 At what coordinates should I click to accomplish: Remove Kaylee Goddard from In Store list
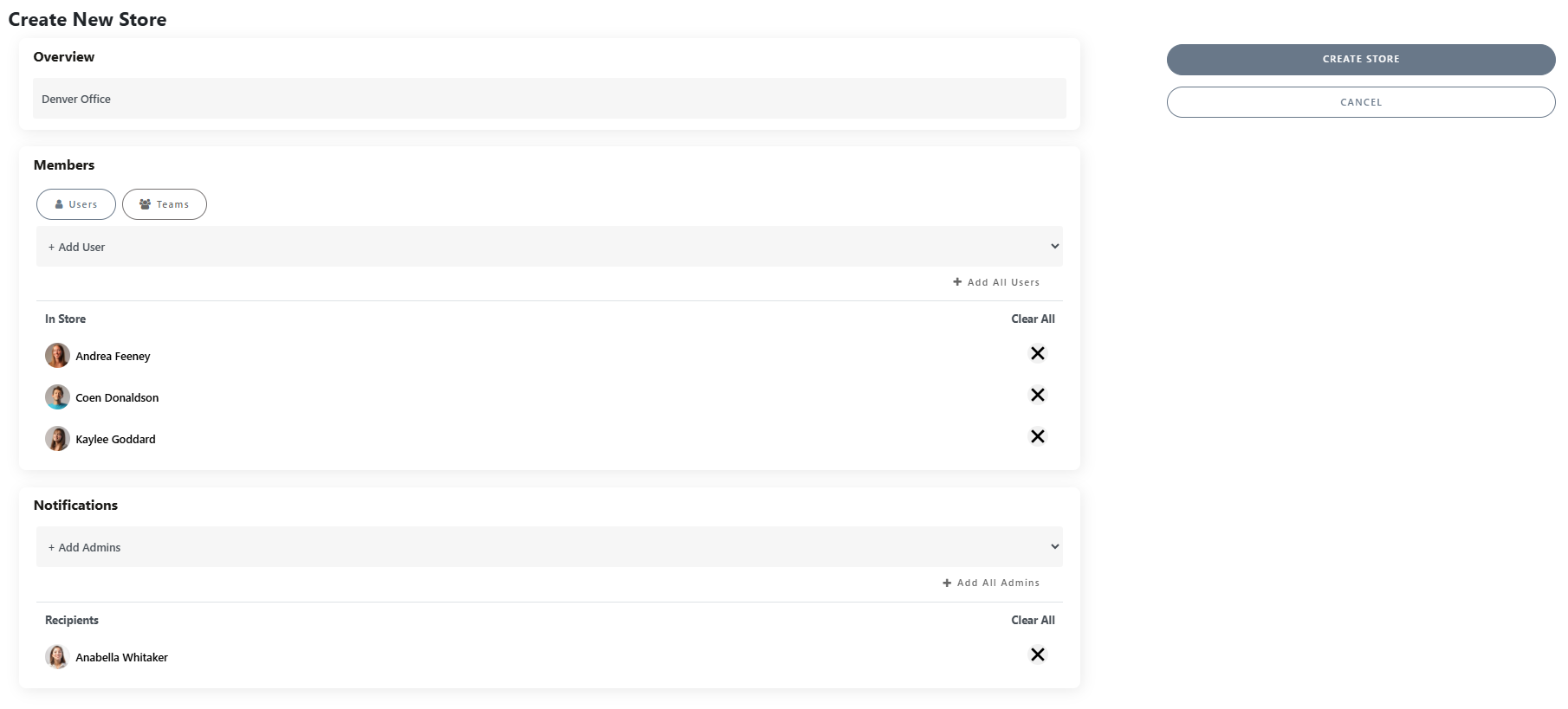[x=1037, y=436]
